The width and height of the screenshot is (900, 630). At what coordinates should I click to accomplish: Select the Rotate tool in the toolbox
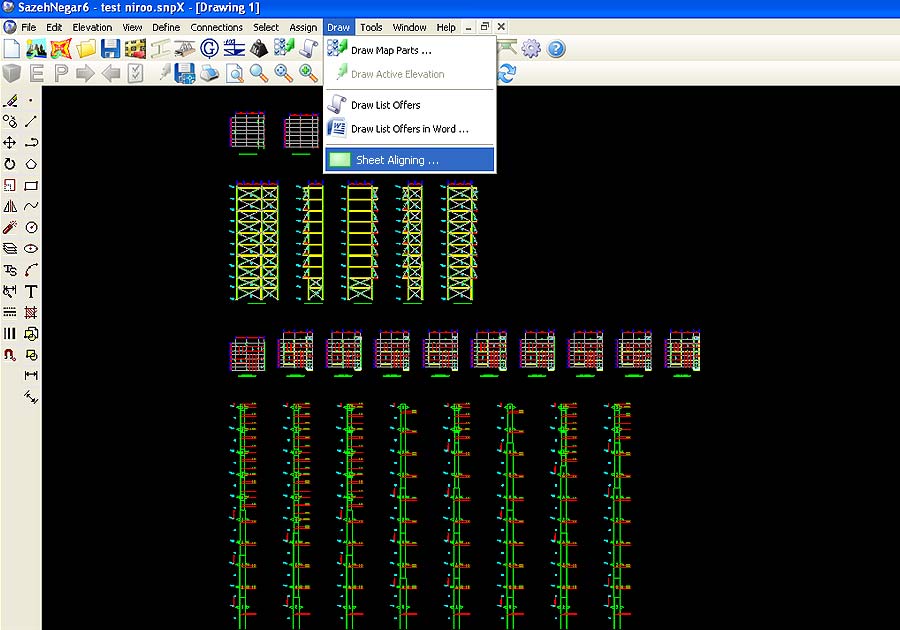(10, 164)
